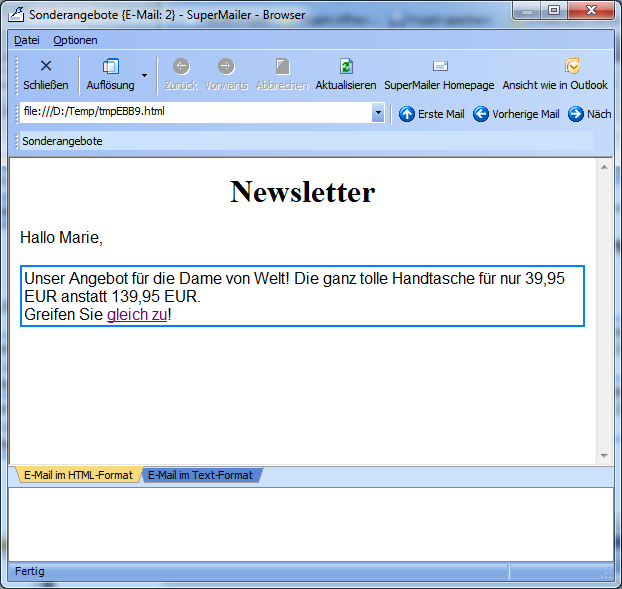The width and height of the screenshot is (622, 589).
Task: Switch to E-Mail im HTML-Format tab
Action: coord(78,475)
